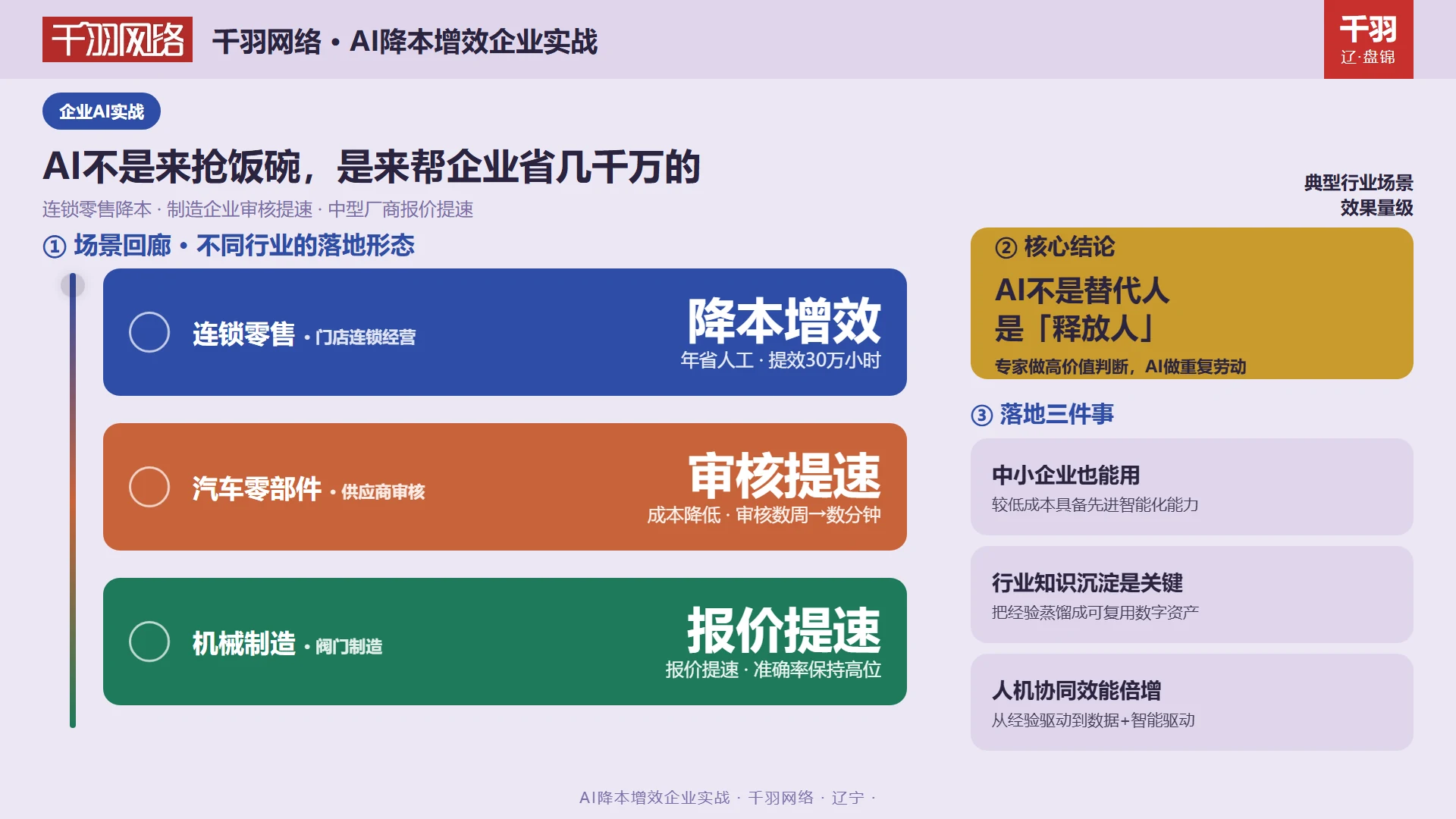Click the 千羽 辽·盘锦 red badge
The height and width of the screenshot is (819, 1456).
pos(1368,39)
